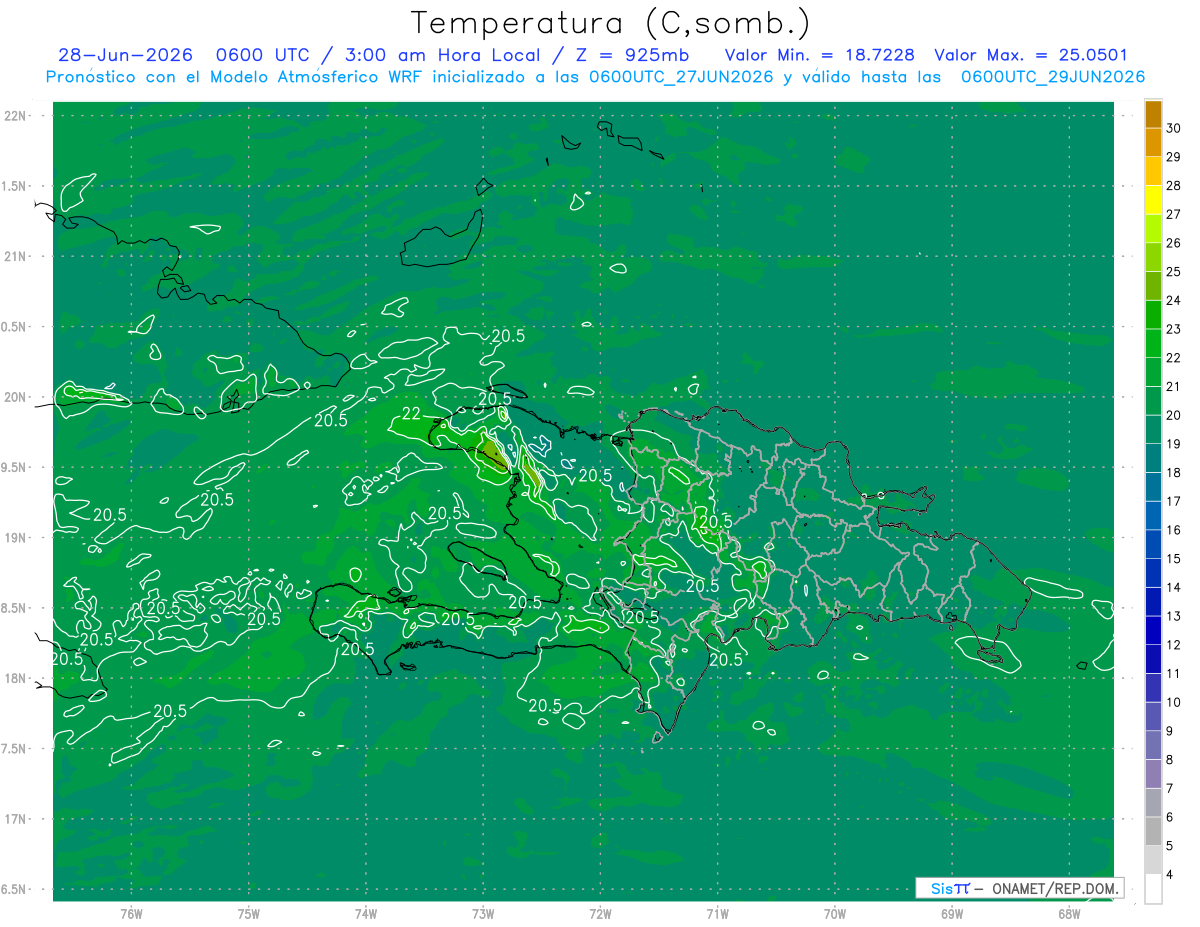The height and width of the screenshot is (927, 1200).
Task: Pick the white bottom color scale swatch
Action: (1153, 888)
